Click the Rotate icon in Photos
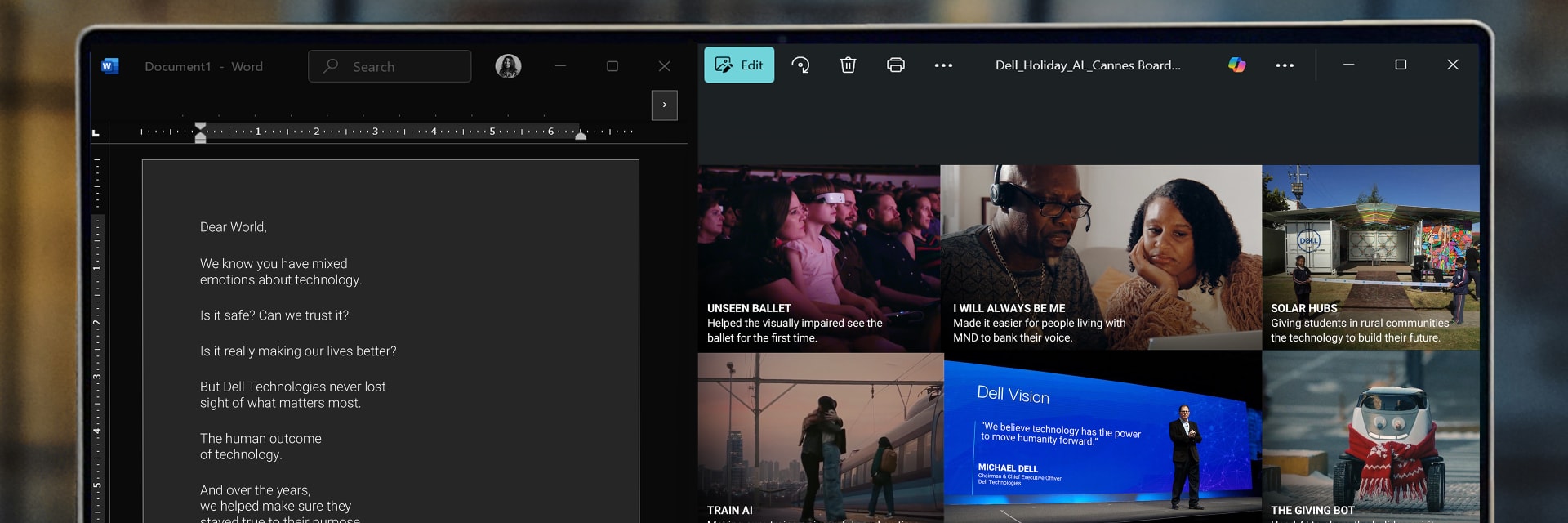 801,65
